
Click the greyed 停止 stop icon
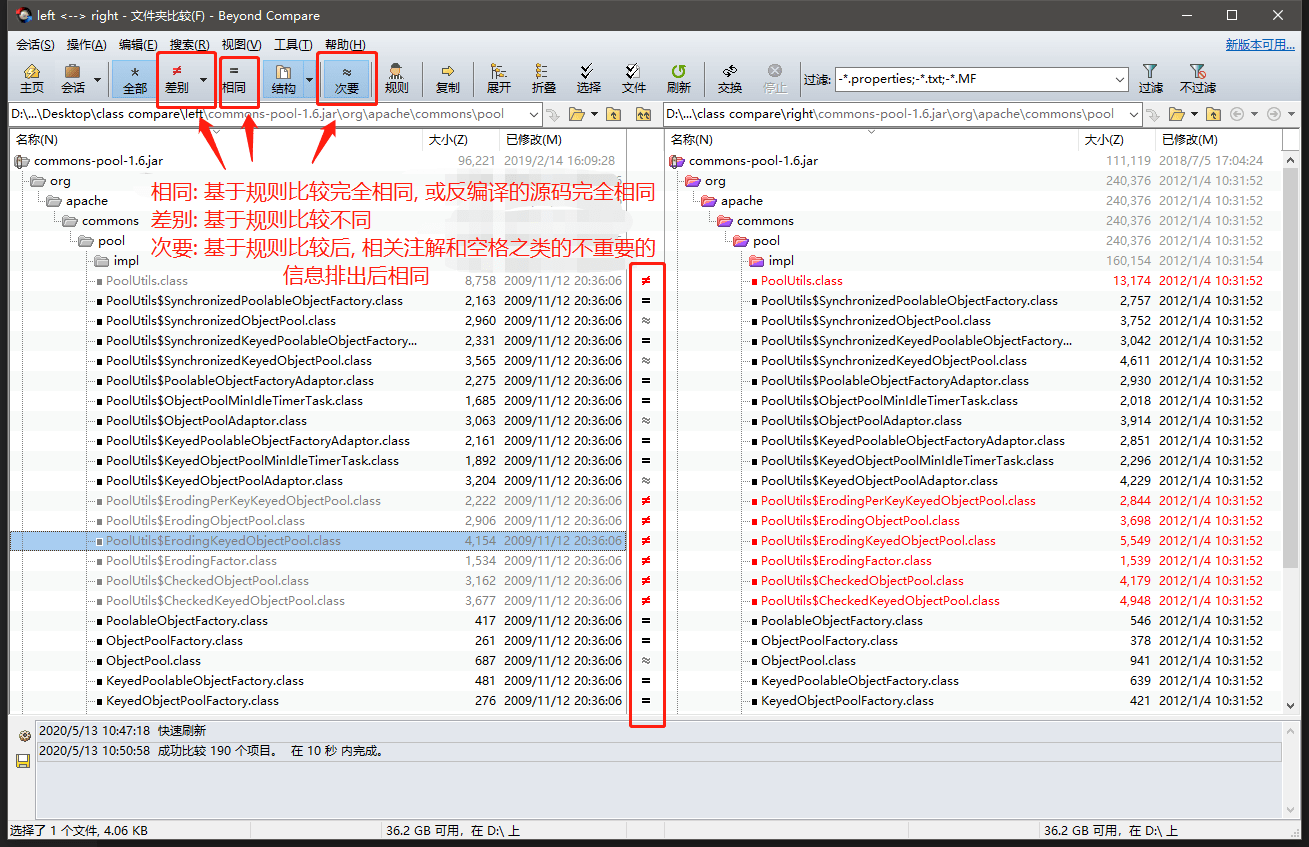[x=775, y=79]
